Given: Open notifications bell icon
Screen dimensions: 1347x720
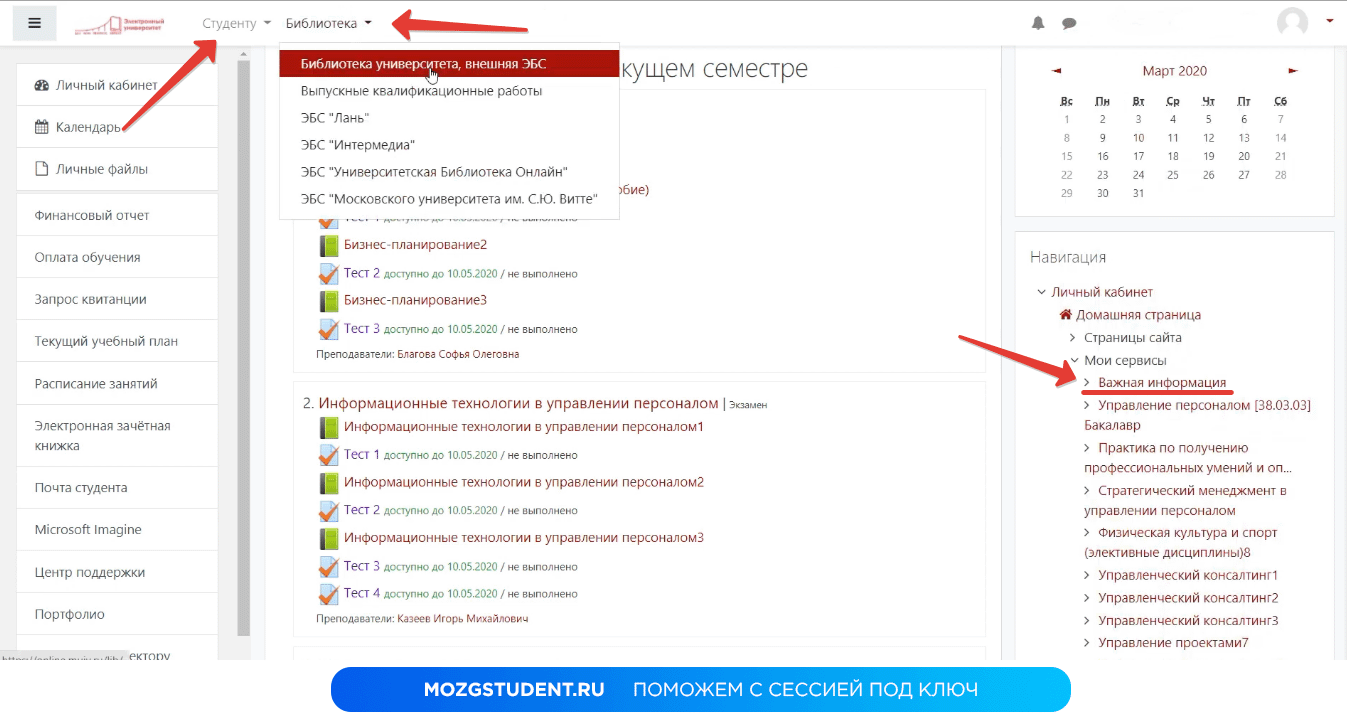Looking at the screenshot, I should pyautogui.click(x=1038, y=23).
